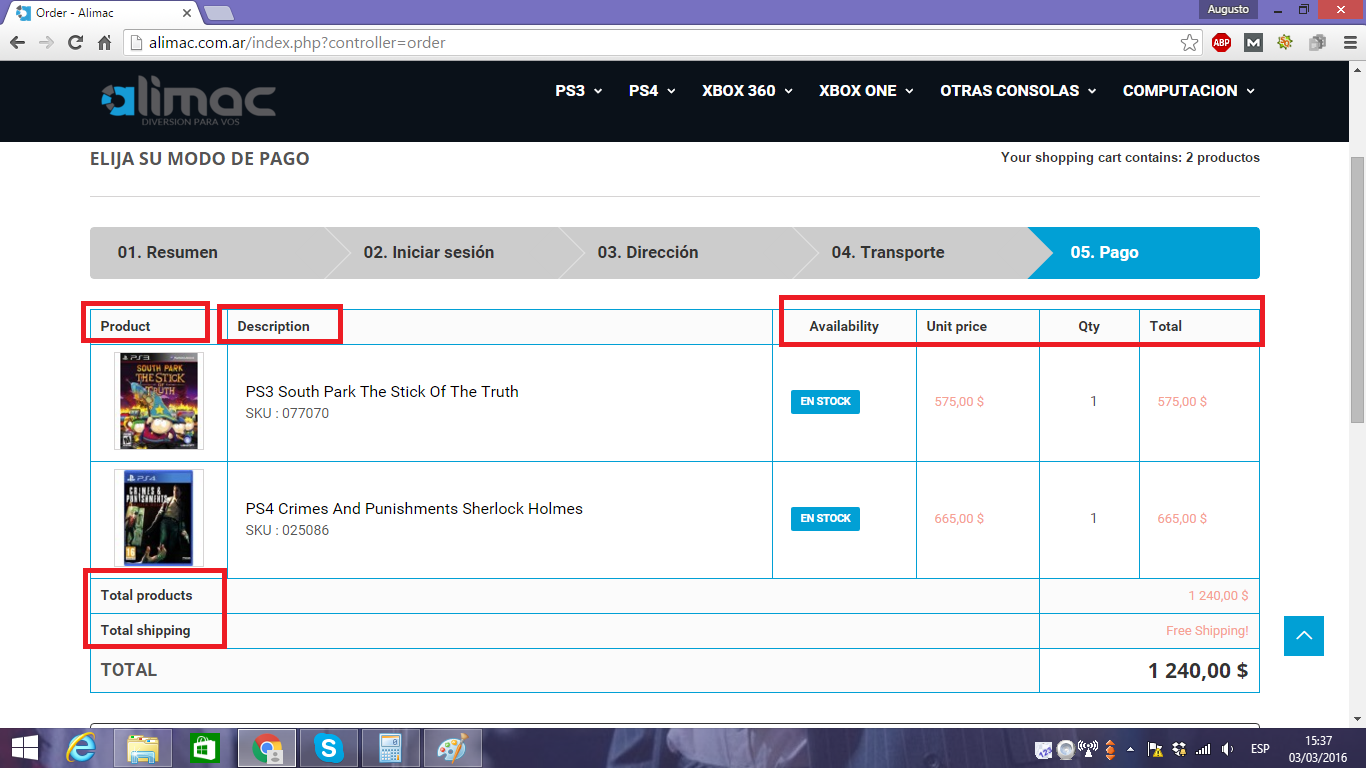The width and height of the screenshot is (1366, 768).
Task: Go to step 04. Transporte
Action: pyautogui.click(x=910, y=253)
